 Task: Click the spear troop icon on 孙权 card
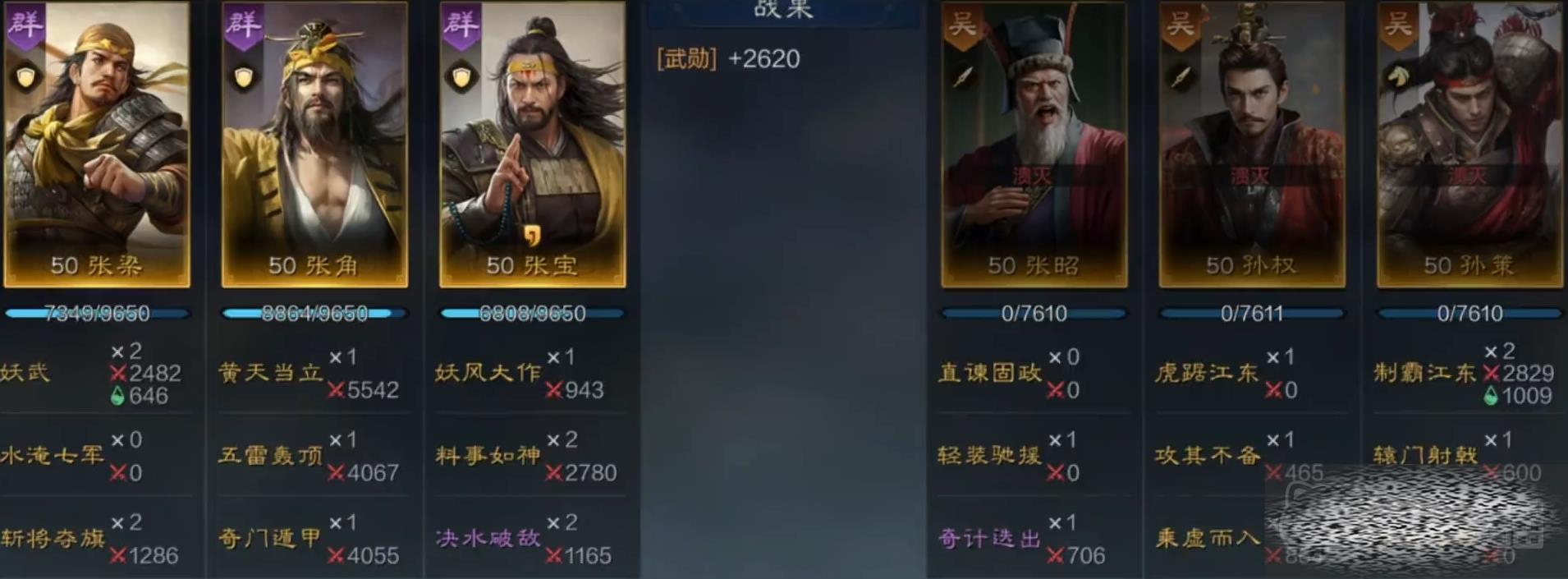1181,77
